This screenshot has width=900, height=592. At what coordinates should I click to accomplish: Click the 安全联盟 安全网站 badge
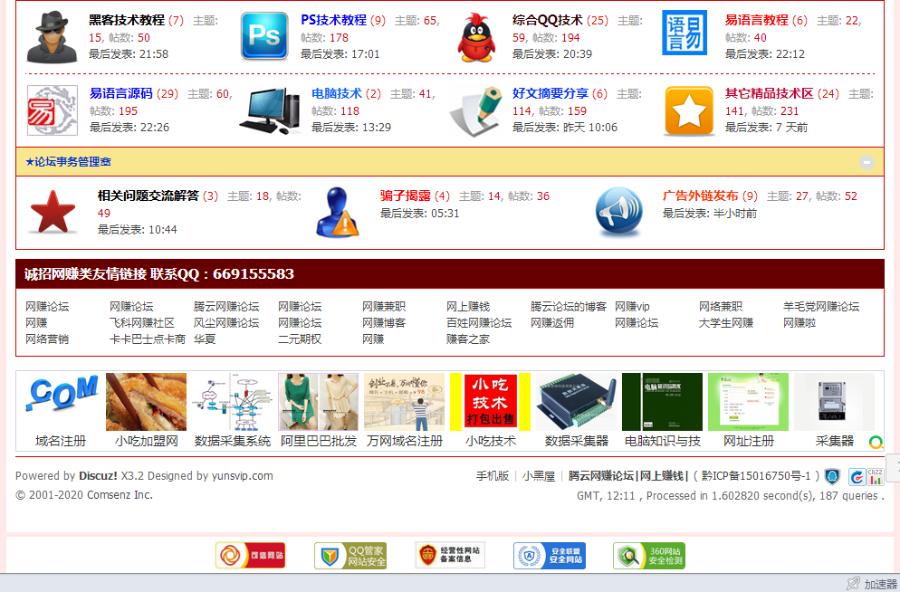click(549, 555)
